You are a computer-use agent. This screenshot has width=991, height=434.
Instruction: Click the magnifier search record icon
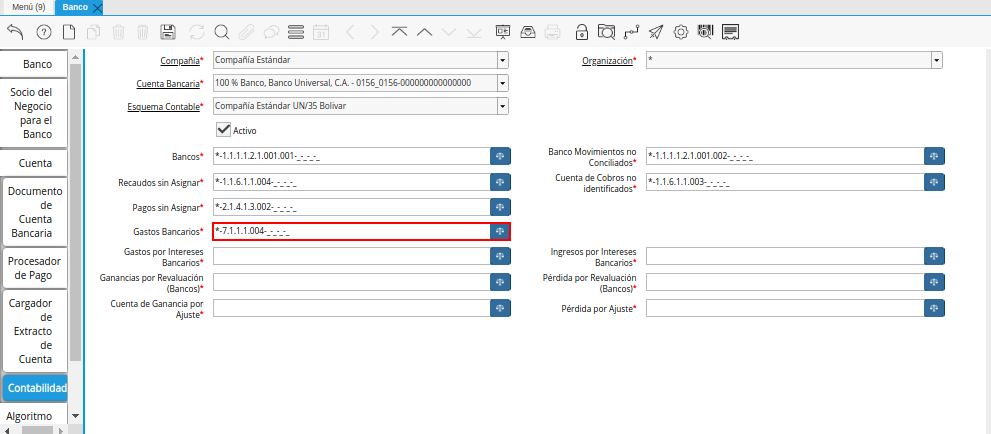[x=221, y=32]
